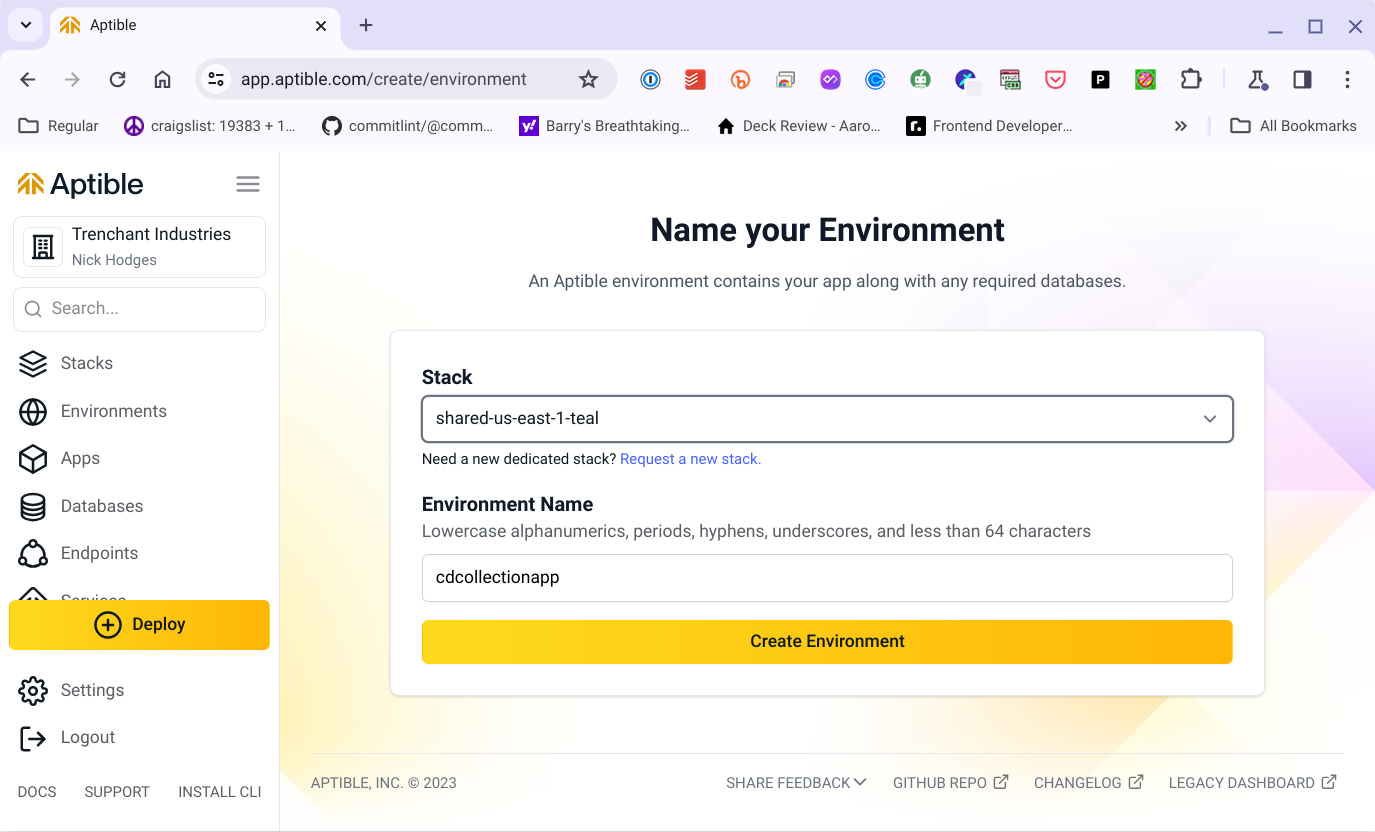Open the Legacy Dashboard link
Image resolution: width=1375 pixels, height=832 pixels.
point(1252,783)
